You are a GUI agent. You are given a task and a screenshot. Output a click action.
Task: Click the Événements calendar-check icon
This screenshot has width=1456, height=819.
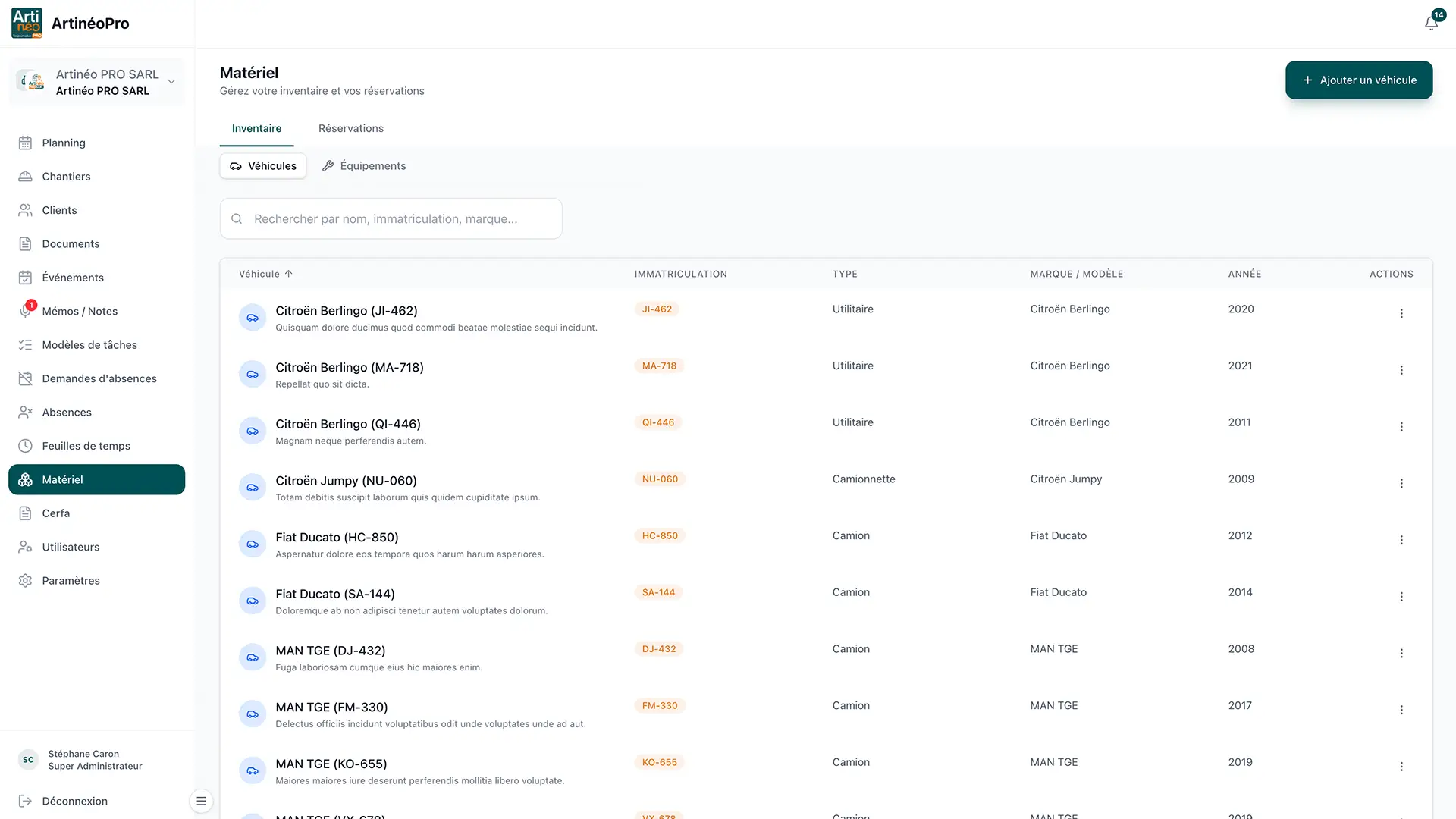(25, 278)
